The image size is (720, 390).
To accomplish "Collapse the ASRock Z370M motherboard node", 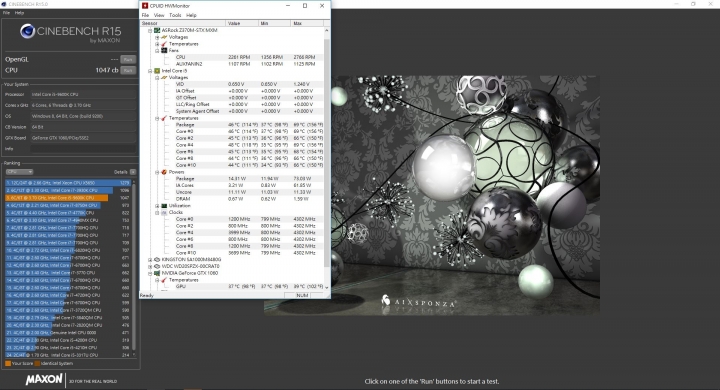I will click(150, 30).
